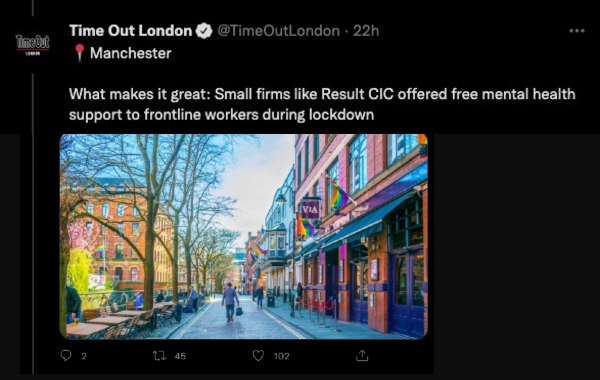Viewport: 600px width, 380px height.
Task: Open the share tweet icon
Action: tap(362, 356)
